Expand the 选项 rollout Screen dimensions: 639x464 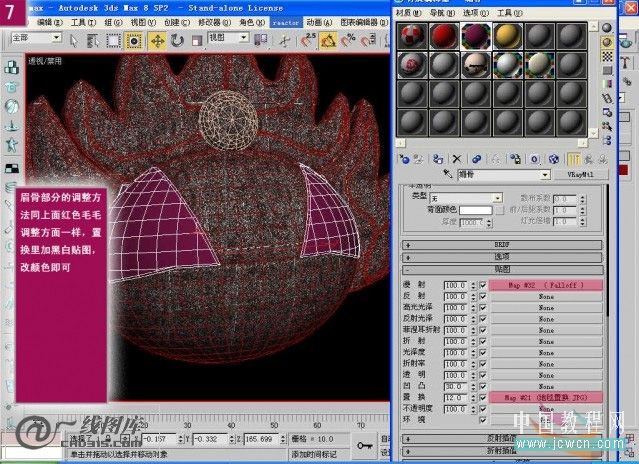click(x=502, y=257)
